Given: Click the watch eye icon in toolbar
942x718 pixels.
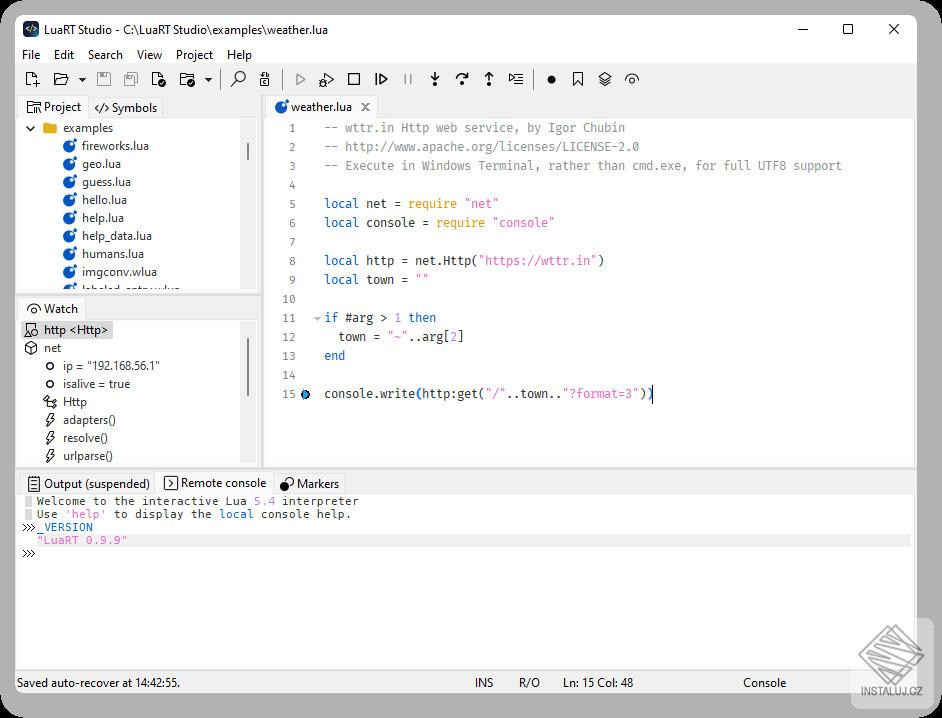Looking at the screenshot, I should point(632,79).
